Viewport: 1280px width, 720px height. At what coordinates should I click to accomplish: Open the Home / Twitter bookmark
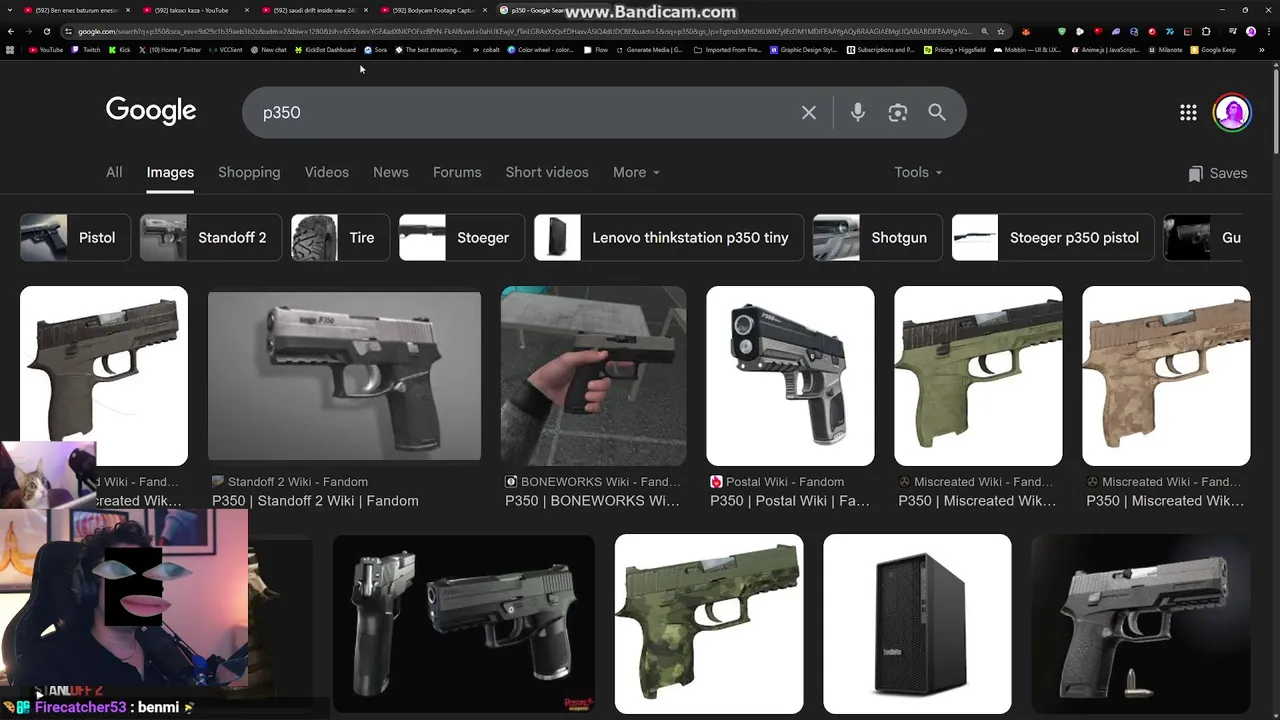click(x=170, y=49)
